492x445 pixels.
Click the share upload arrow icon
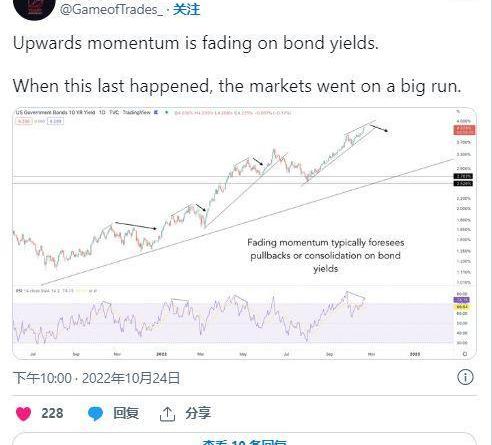[167, 414]
